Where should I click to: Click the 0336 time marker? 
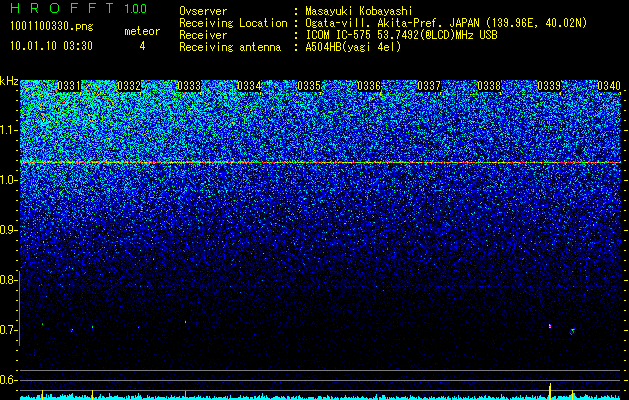[x=369, y=86]
